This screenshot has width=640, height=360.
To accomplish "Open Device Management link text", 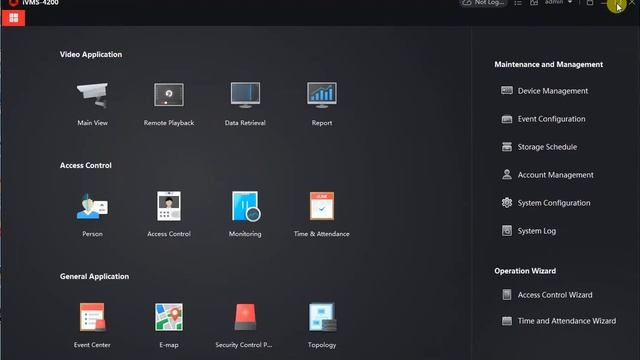I will [x=553, y=91].
